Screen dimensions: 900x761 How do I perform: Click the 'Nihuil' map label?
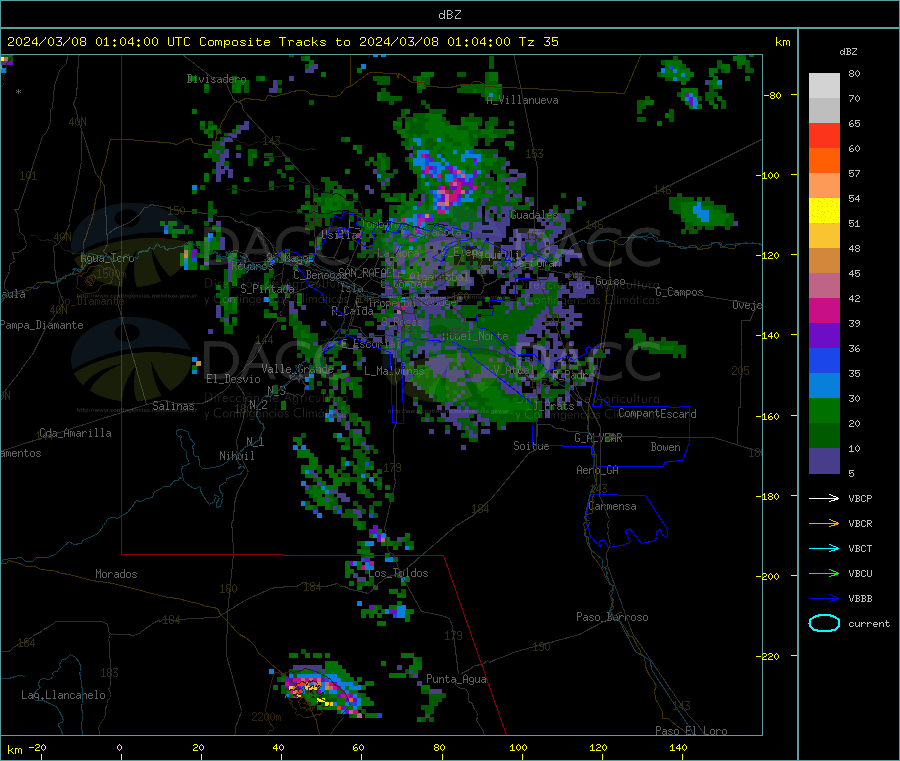[x=237, y=456]
